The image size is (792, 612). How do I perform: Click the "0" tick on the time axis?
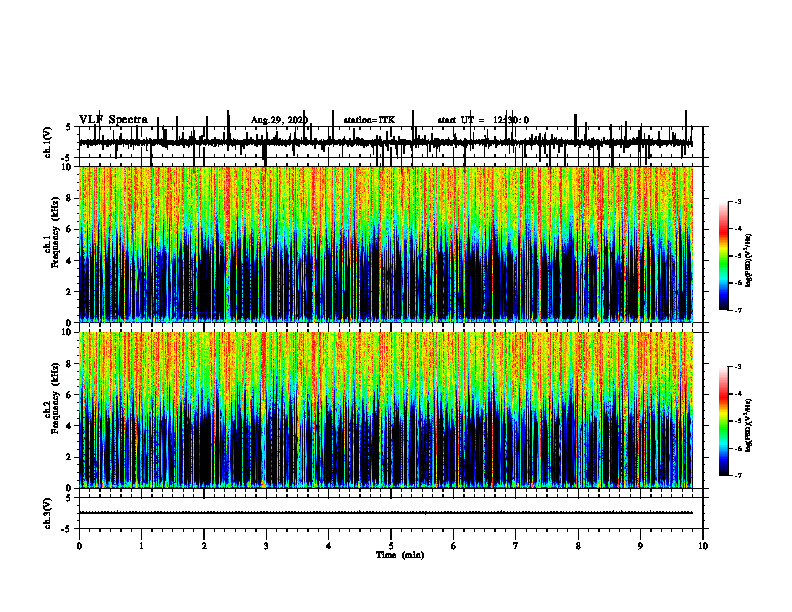coord(79,546)
